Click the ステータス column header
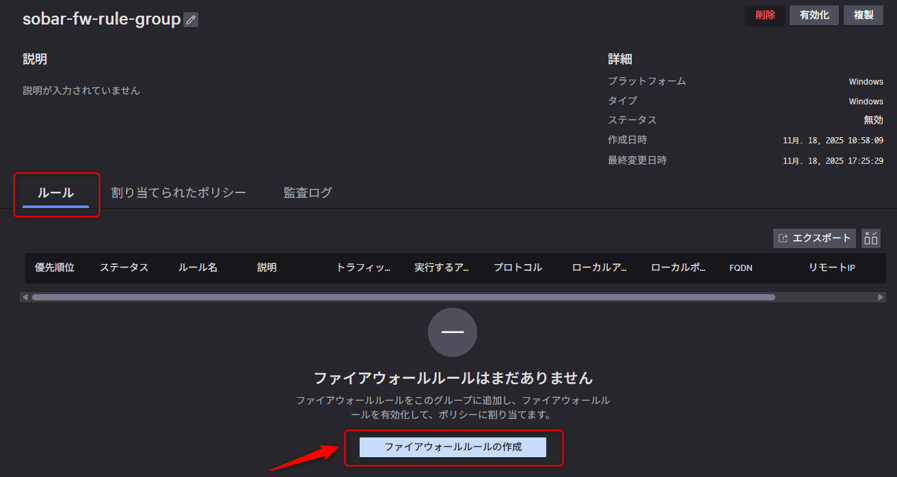Image resolution: width=897 pixels, height=477 pixels. point(124,268)
